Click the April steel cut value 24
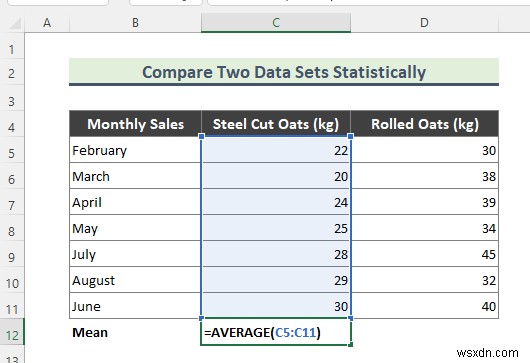This screenshot has width=530, height=363. [276, 202]
